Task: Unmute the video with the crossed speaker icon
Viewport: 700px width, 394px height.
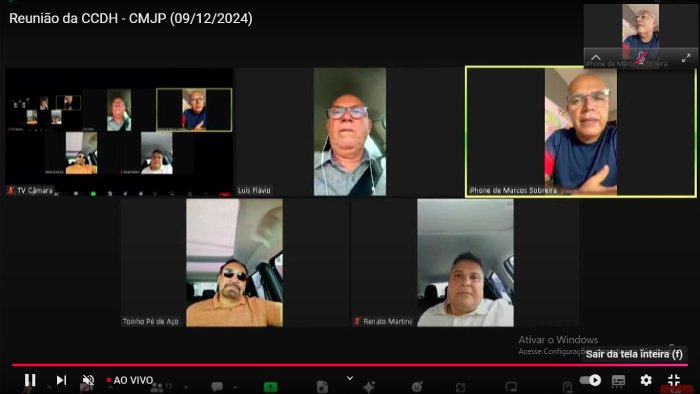Action: click(88, 380)
